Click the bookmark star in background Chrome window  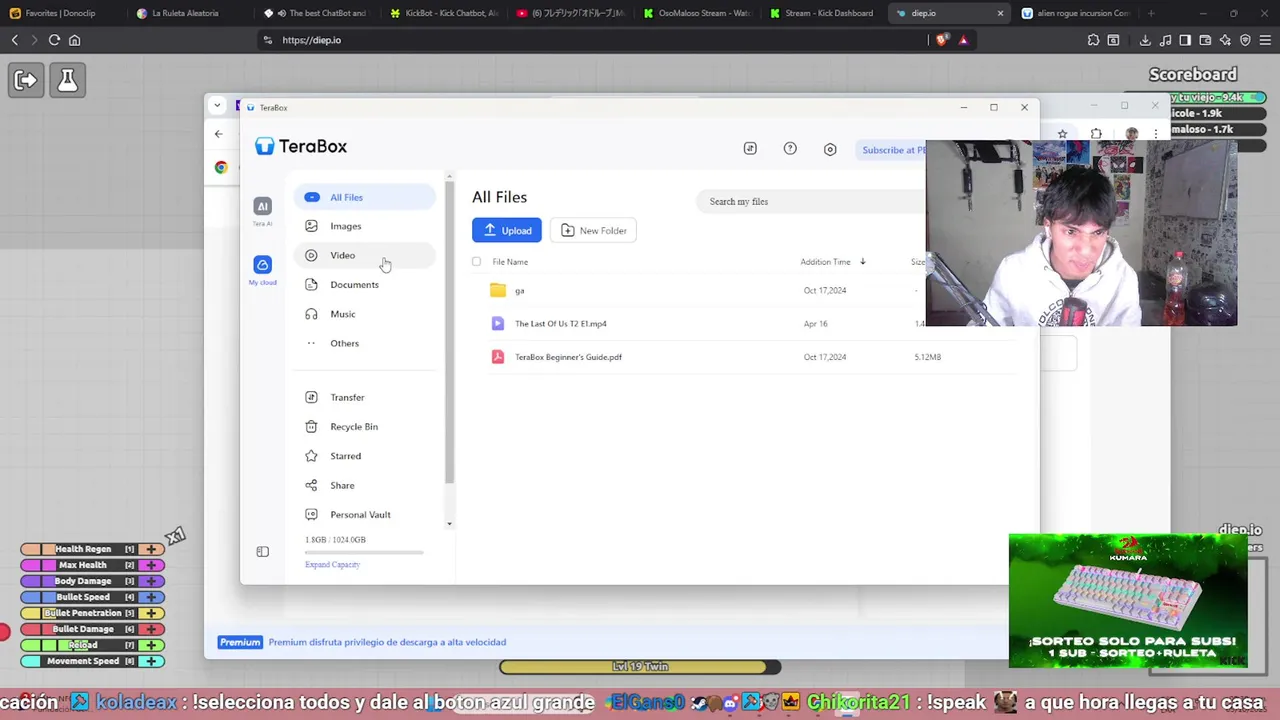(1062, 134)
